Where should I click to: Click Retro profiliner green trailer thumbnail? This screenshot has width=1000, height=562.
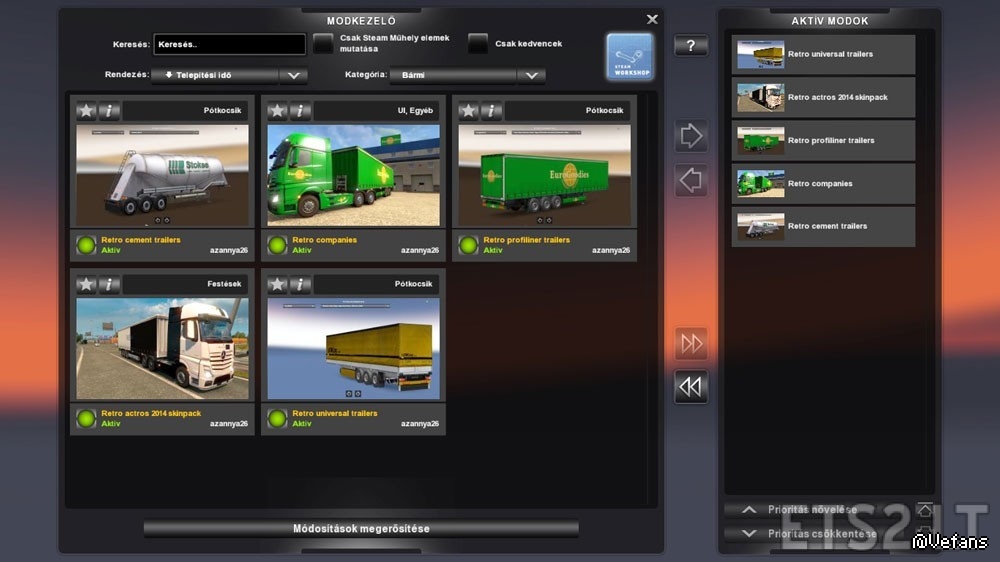pyautogui.click(x=545, y=175)
